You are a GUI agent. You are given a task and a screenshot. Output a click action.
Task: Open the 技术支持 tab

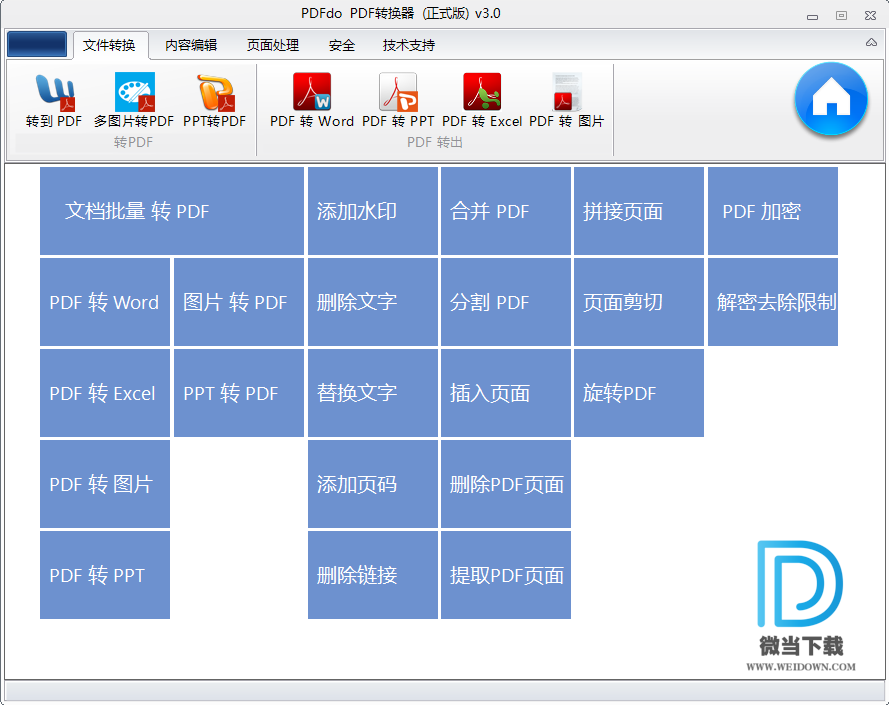(409, 45)
